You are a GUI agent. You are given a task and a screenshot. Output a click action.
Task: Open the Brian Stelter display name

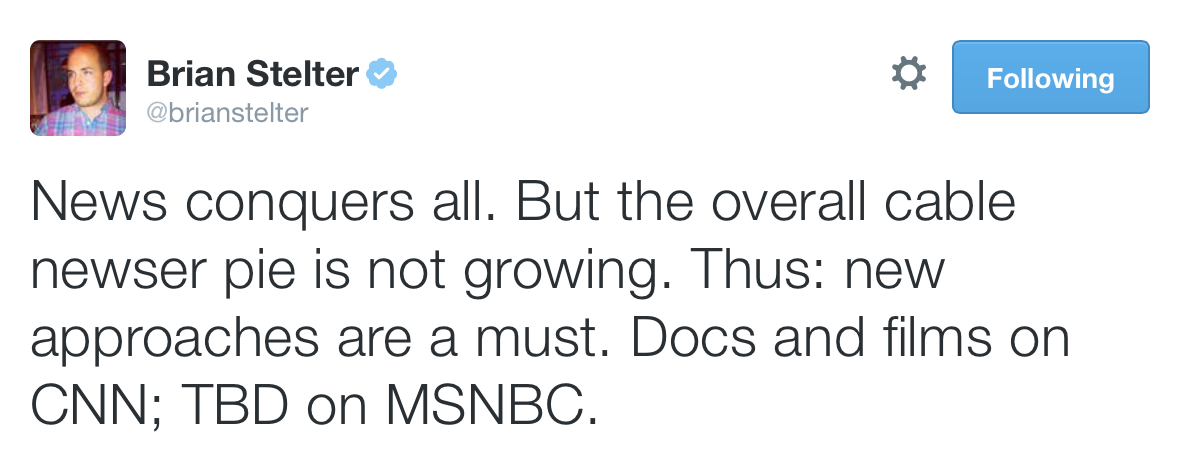252,73
